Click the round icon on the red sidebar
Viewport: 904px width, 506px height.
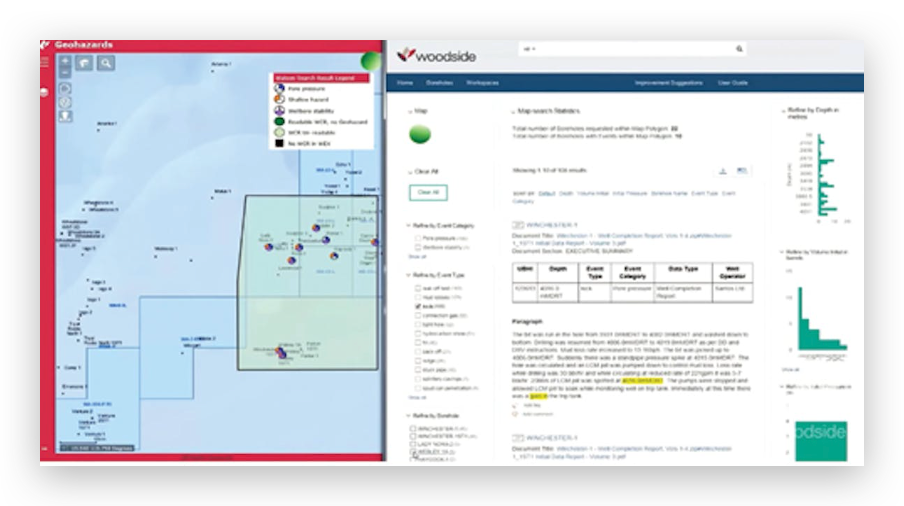tap(44, 92)
